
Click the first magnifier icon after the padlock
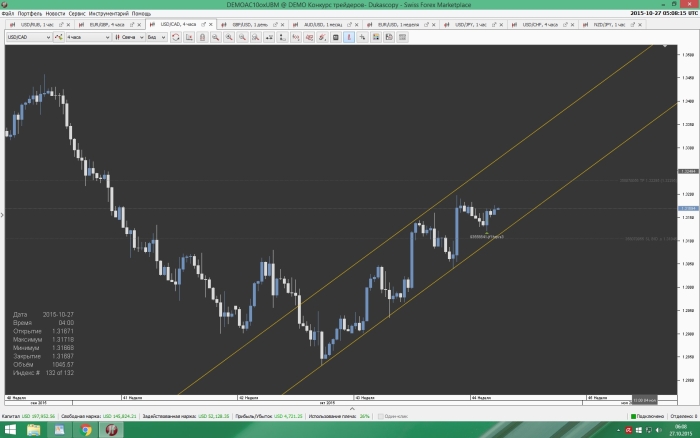pos(216,38)
